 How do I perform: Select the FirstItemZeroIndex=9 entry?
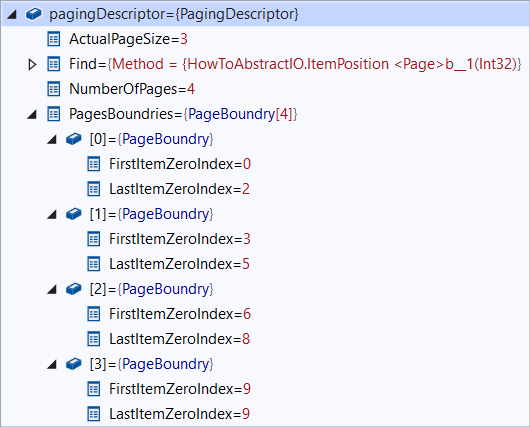tap(180, 389)
